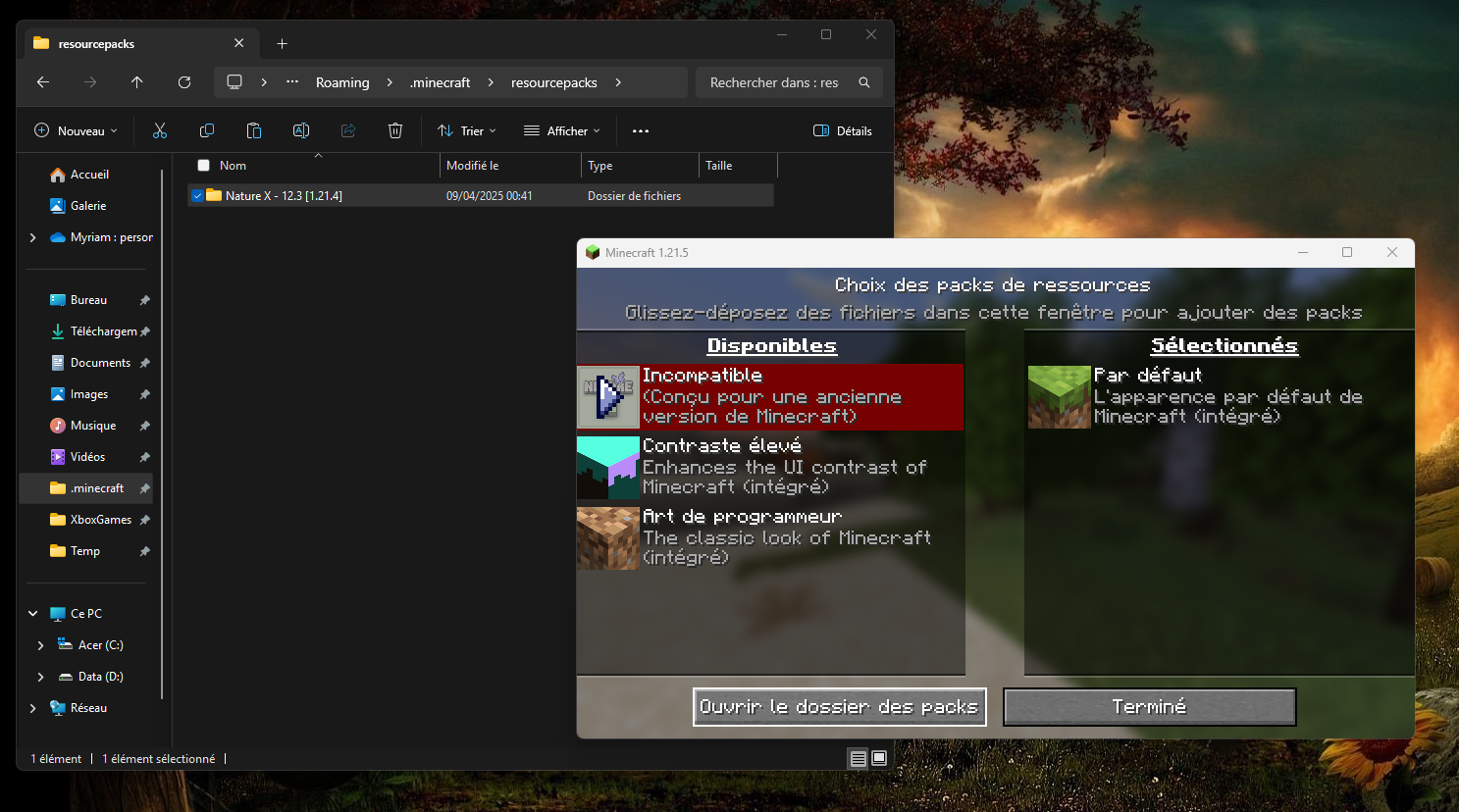Viewport: 1459px width, 812px height.
Task: Select the Nature X - 12.3 folder row
Action: tap(481, 196)
